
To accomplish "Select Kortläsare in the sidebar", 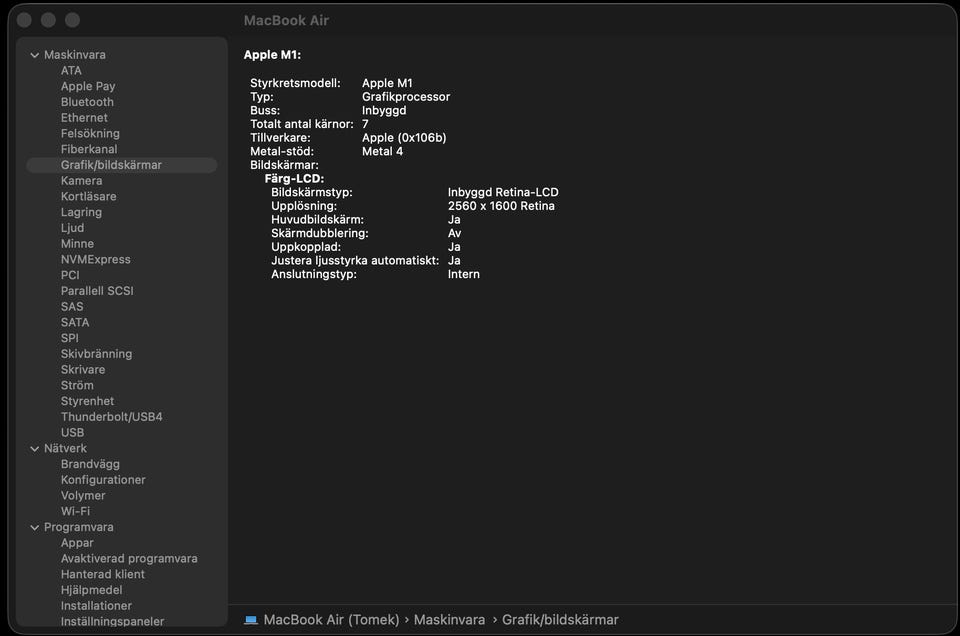I will point(88,196).
